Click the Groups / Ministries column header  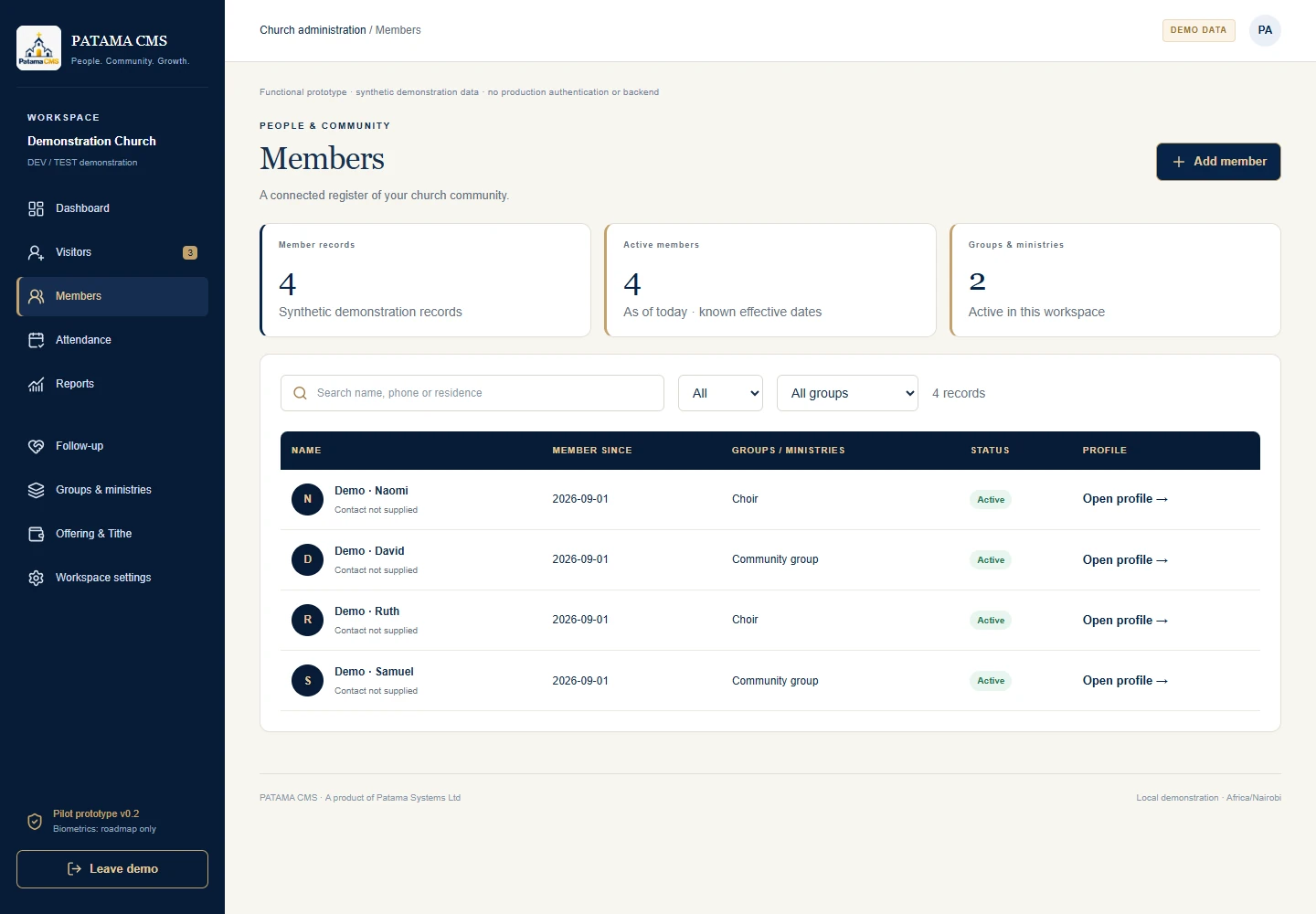coord(789,451)
